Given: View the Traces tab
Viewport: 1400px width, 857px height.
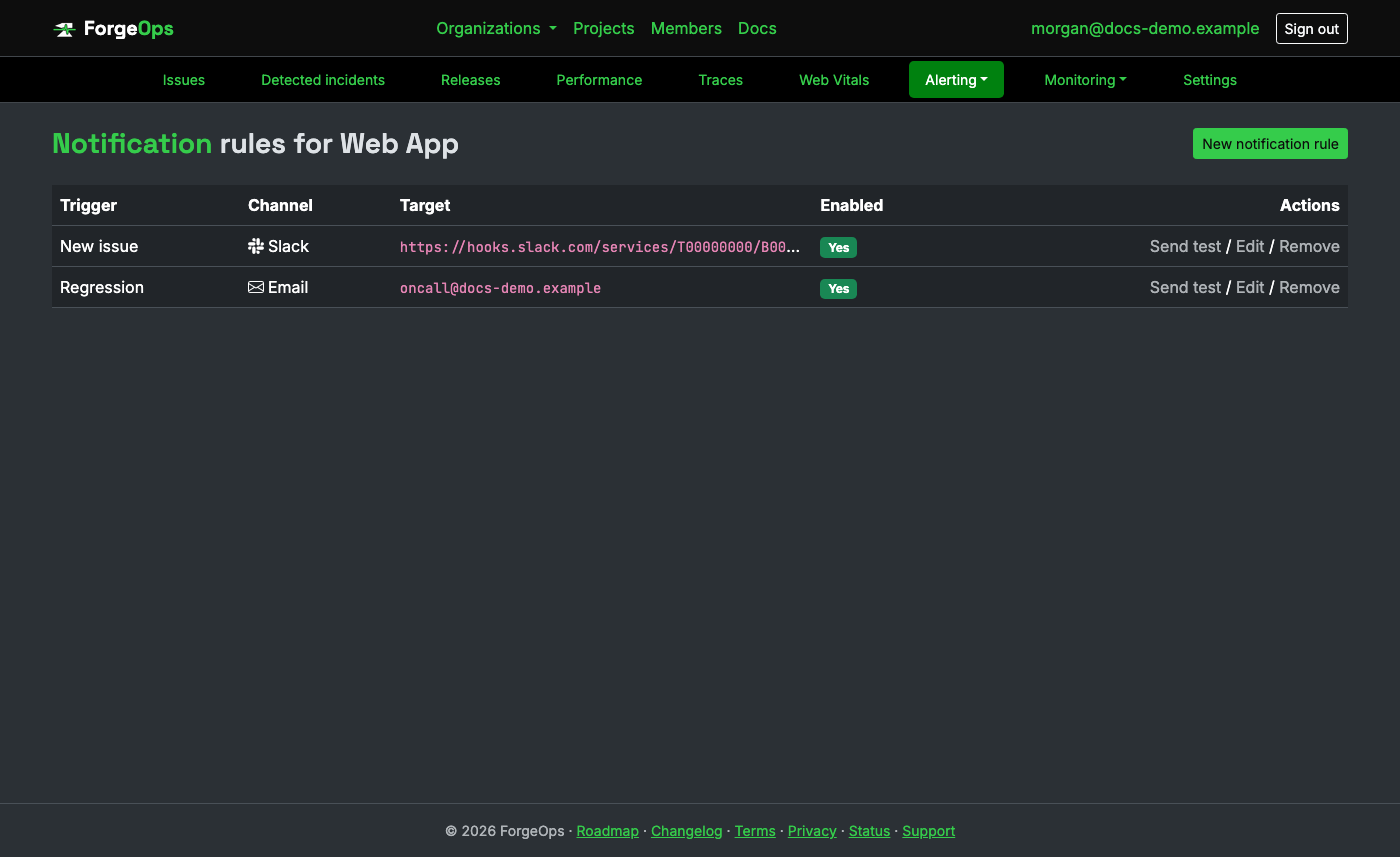Looking at the screenshot, I should point(720,80).
